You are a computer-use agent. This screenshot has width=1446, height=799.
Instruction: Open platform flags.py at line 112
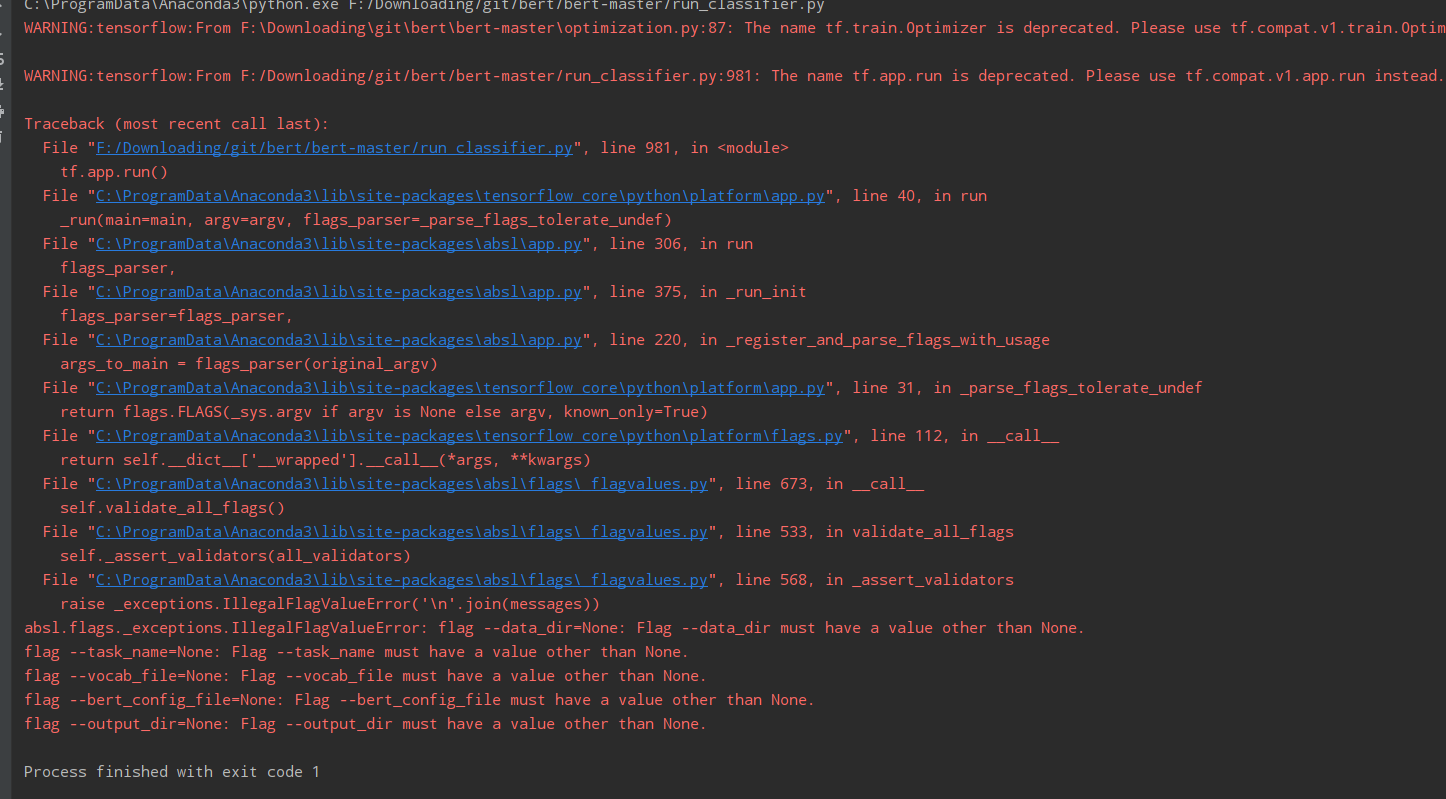468,435
